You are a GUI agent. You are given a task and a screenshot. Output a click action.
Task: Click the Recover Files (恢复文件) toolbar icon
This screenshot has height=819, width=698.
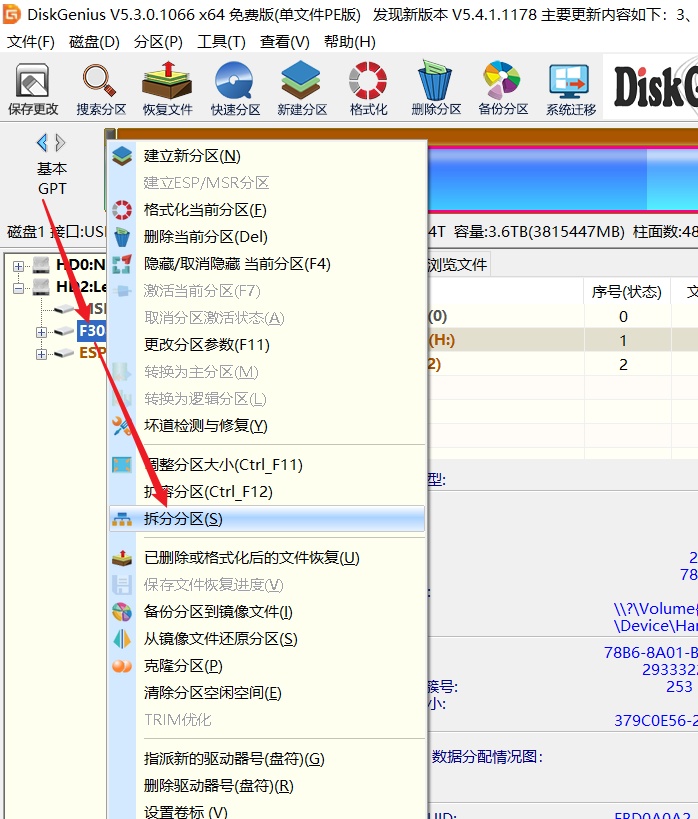(x=168, y=88)
